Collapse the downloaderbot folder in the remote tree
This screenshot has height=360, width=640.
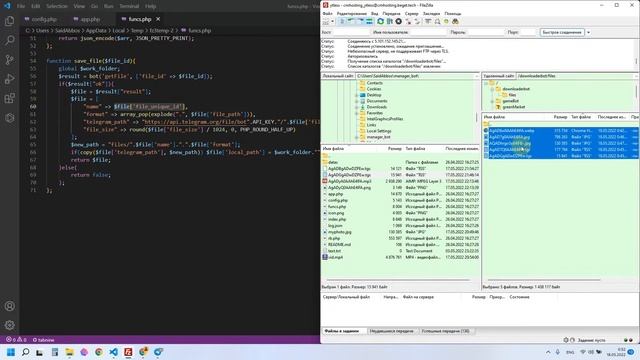pyautogui.click(x=492, y=89)
